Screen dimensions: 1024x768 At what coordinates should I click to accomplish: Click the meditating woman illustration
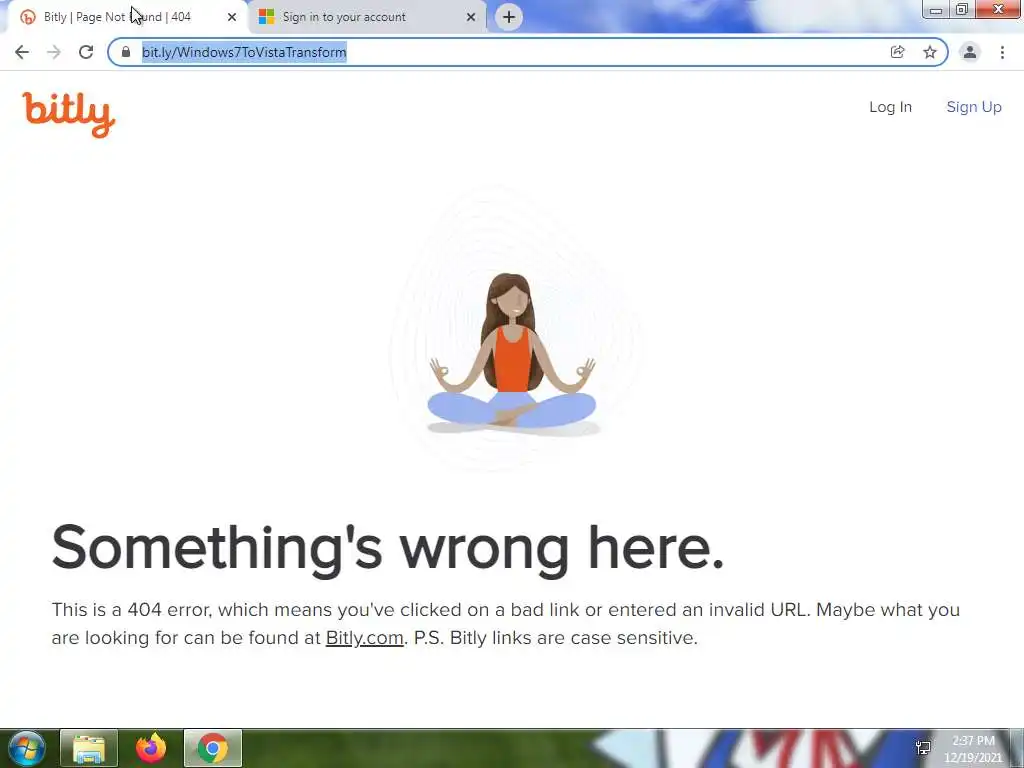pyautogui.click(x=511, y=354)
